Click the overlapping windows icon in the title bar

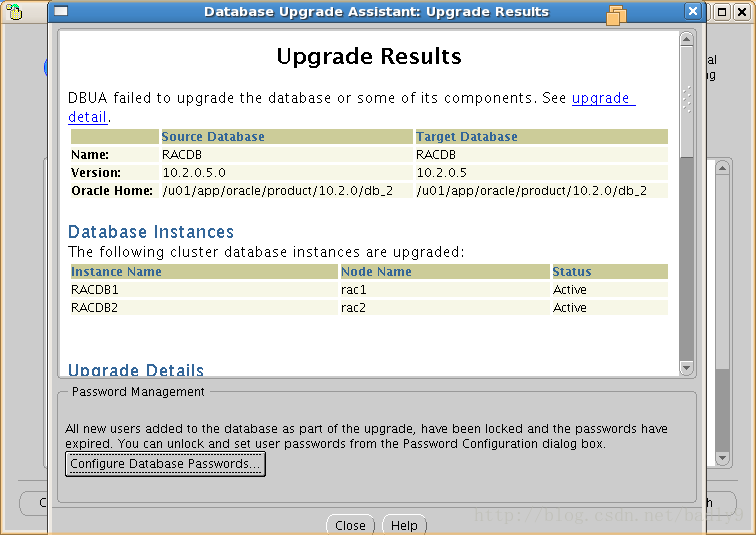click(x=616, y=15)
